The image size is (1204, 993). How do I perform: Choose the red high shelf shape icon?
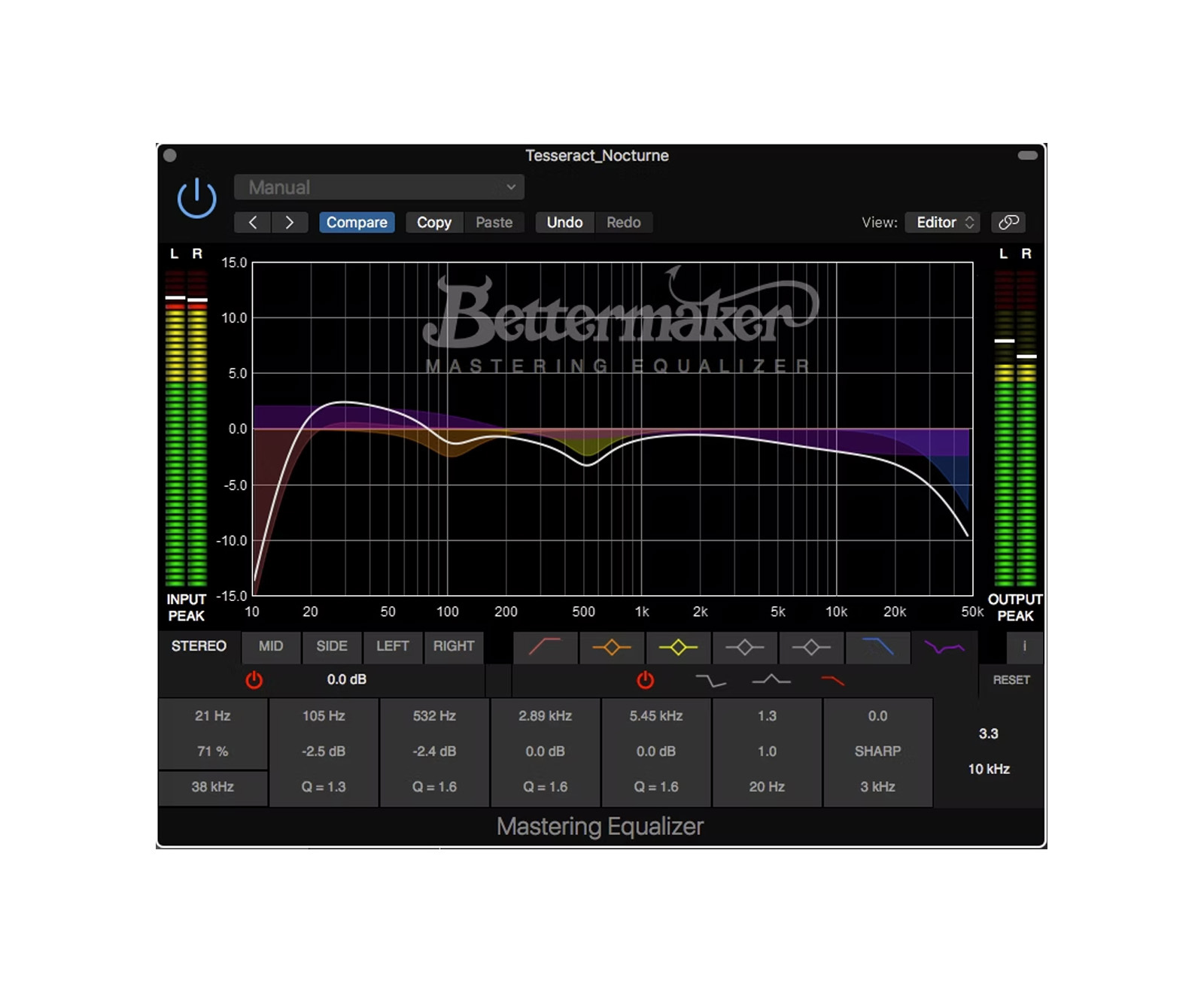pos(832,681)
